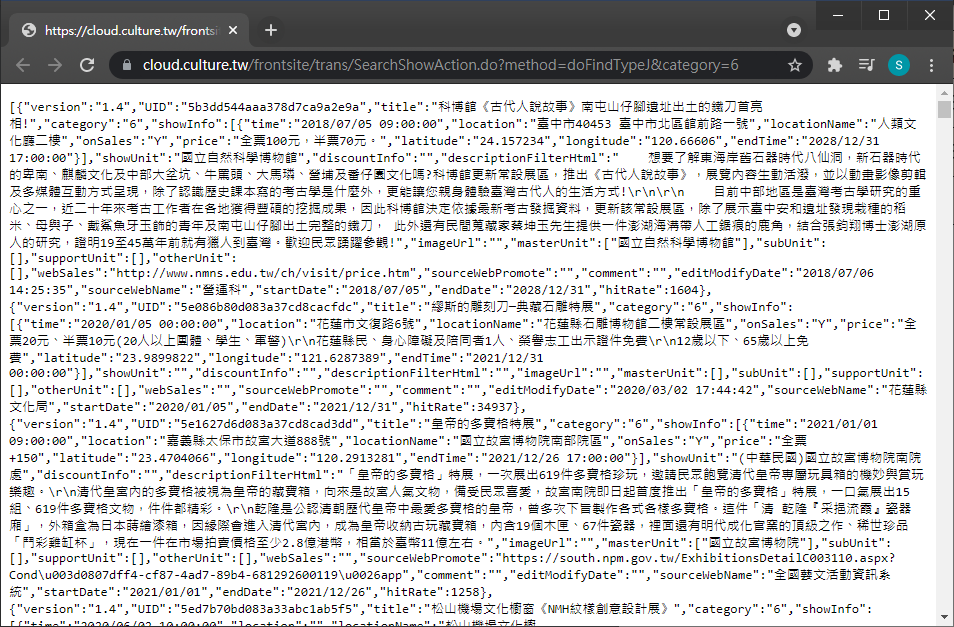
Task: Select the cloud.culture.tw browser tab
Action: 129,30
